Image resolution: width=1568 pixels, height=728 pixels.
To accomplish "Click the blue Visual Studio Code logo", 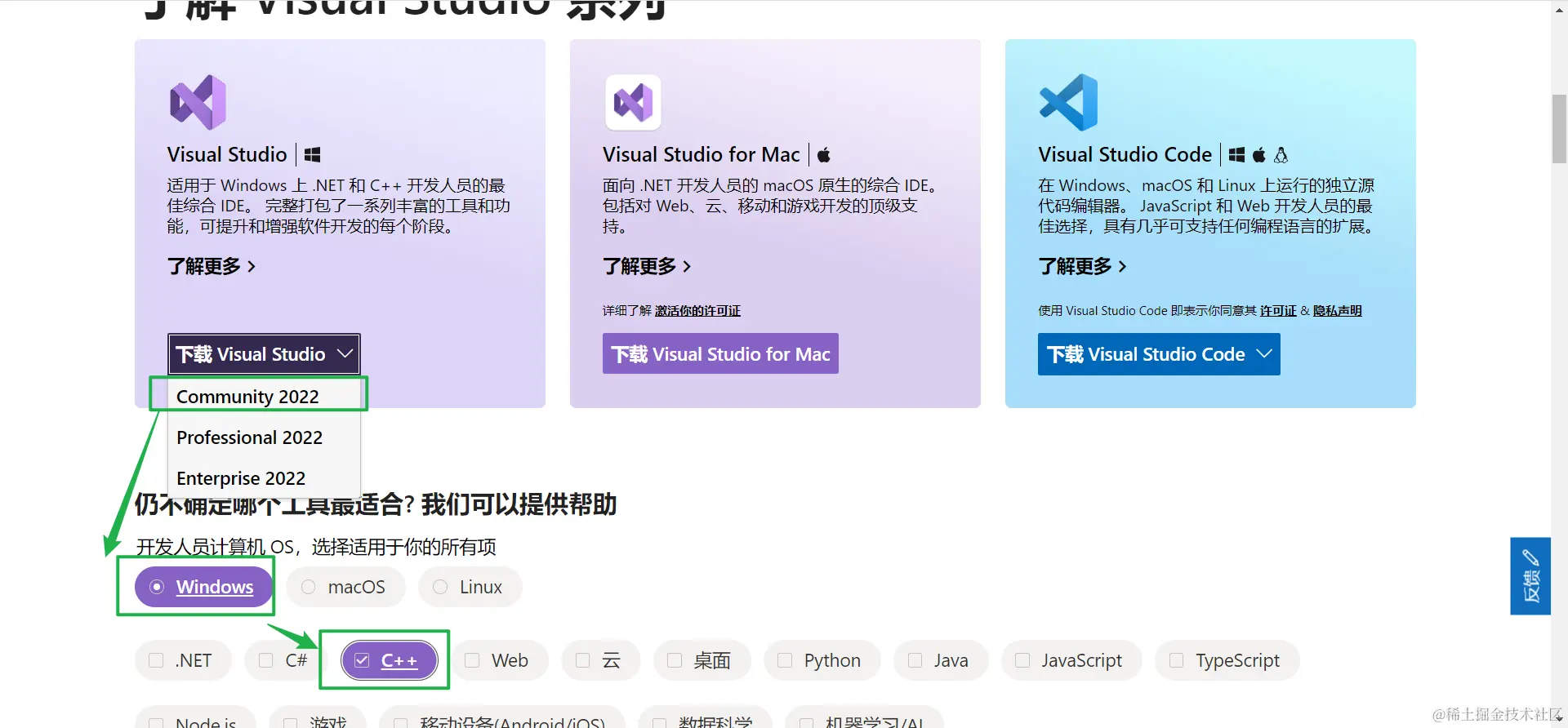I will [1068, 103].
